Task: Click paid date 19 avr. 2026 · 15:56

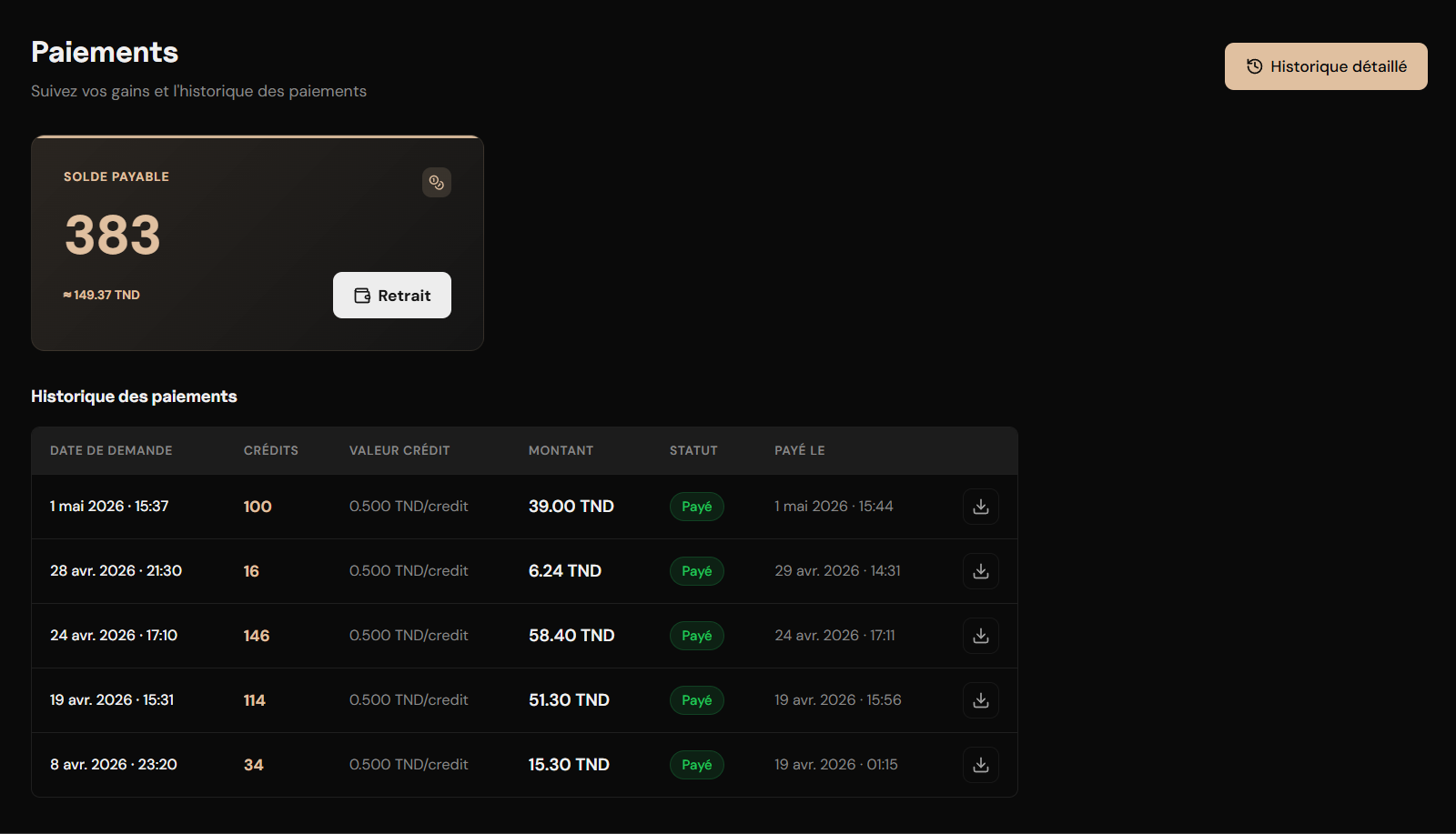Action: tap(838, 700)
